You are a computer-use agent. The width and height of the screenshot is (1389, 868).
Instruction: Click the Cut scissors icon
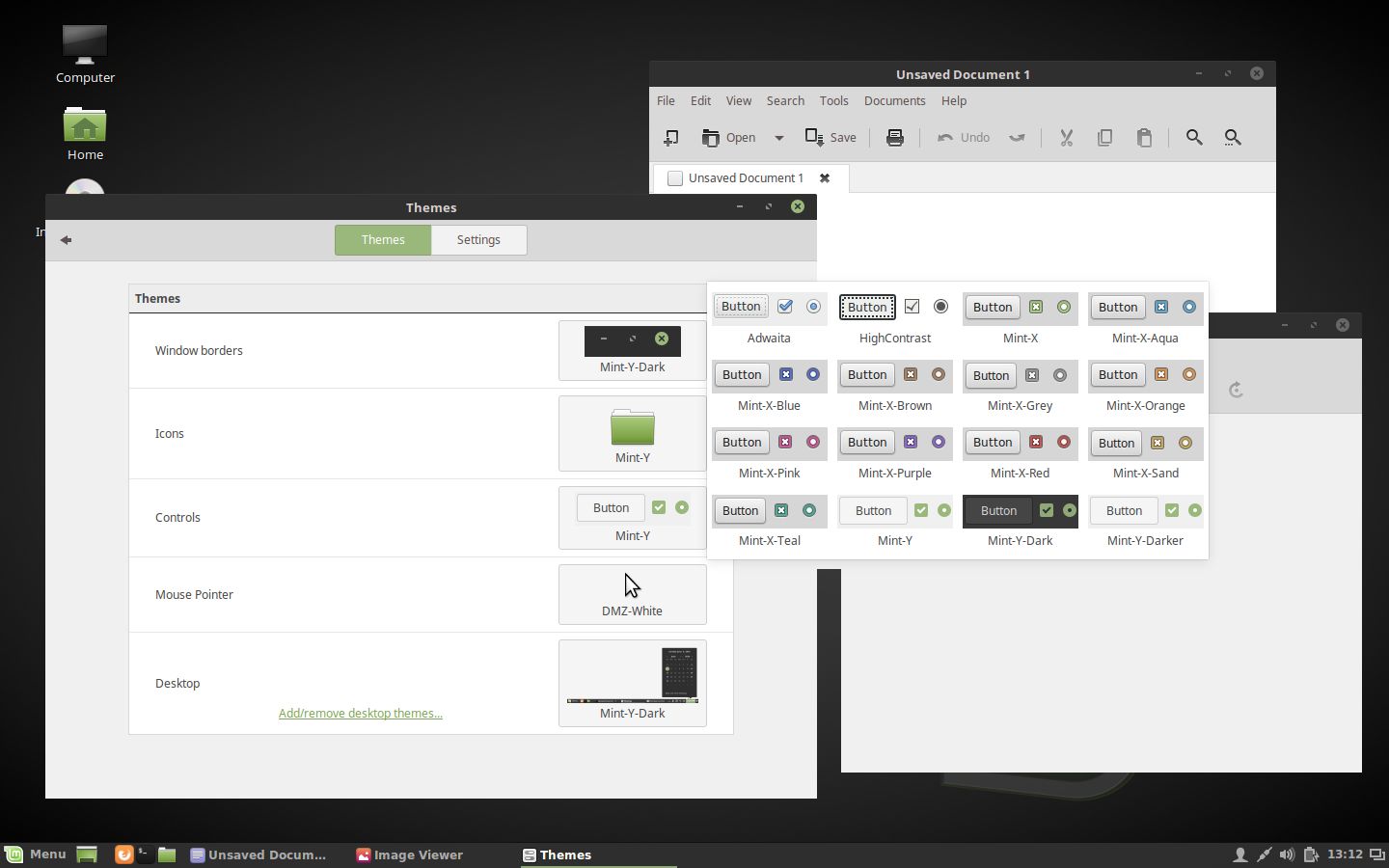pyautogui.click(x=1066, y=138)
